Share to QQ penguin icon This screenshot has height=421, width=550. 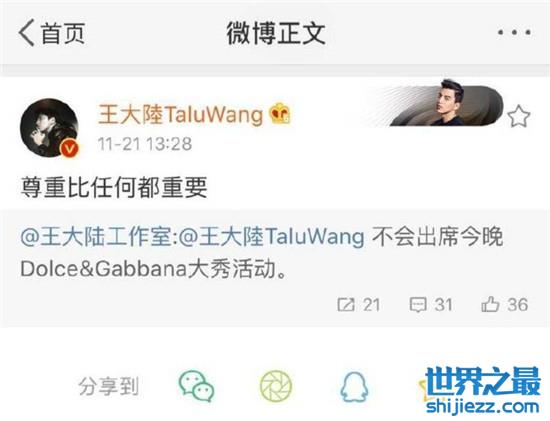tap(354, 387)
